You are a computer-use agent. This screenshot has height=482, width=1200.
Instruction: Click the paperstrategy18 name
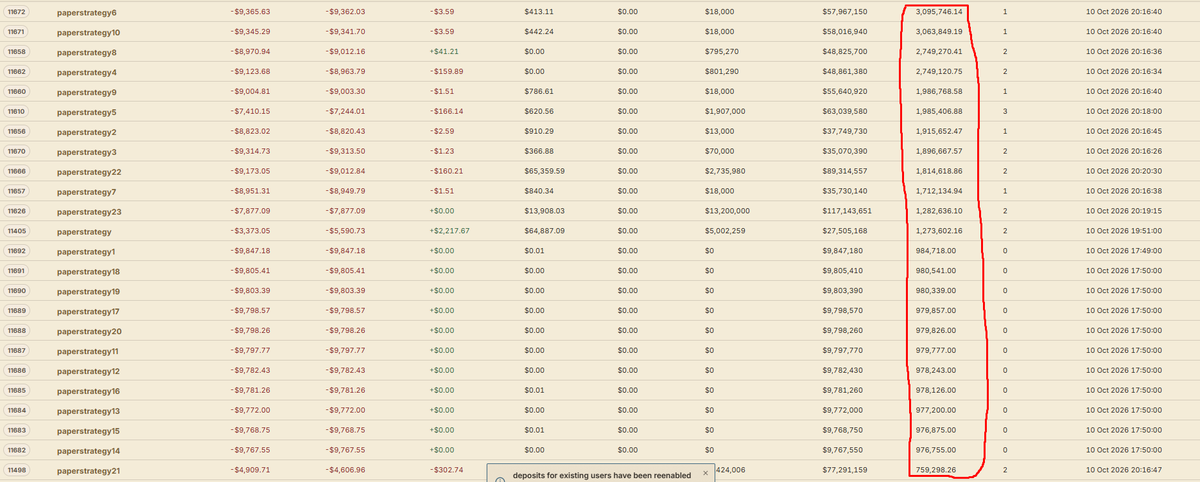point(89,271)
